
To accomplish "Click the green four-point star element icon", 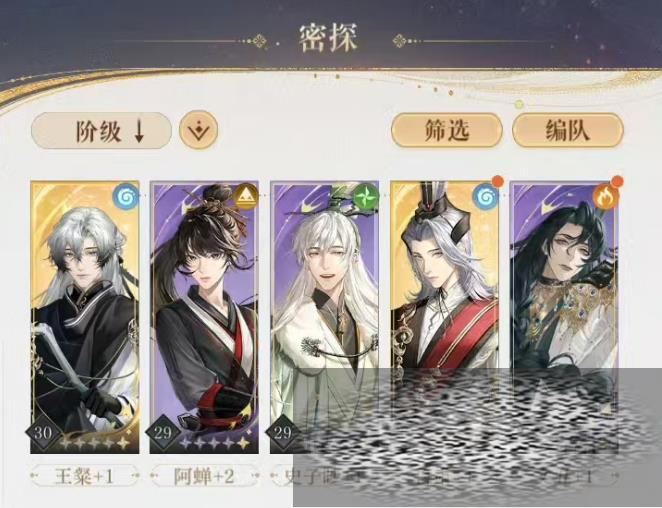I will (366, 196).
